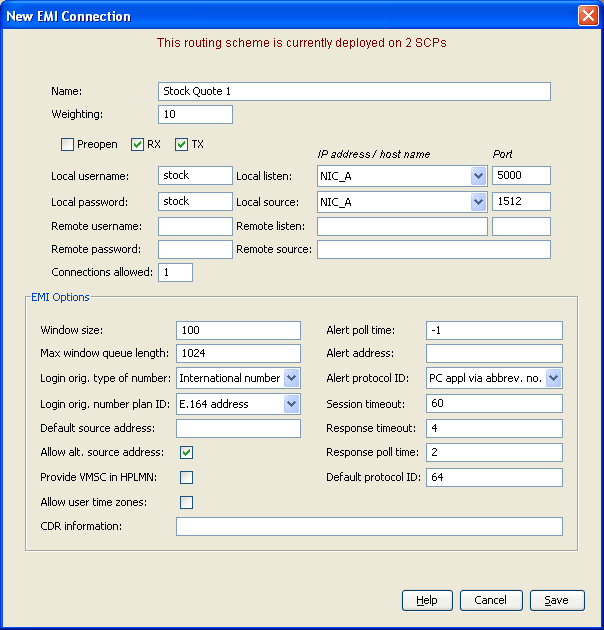Viewport: 604px width, 630px height.
Task: Cancel the new EMI connection
Action: pyautogui.click(x=491, y=600)
